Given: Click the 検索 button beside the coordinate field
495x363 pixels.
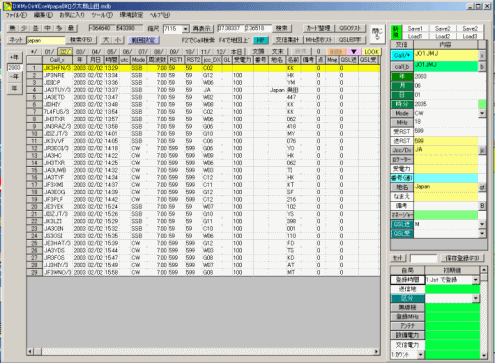Looking at the screenshot, I should click(282, 29).
